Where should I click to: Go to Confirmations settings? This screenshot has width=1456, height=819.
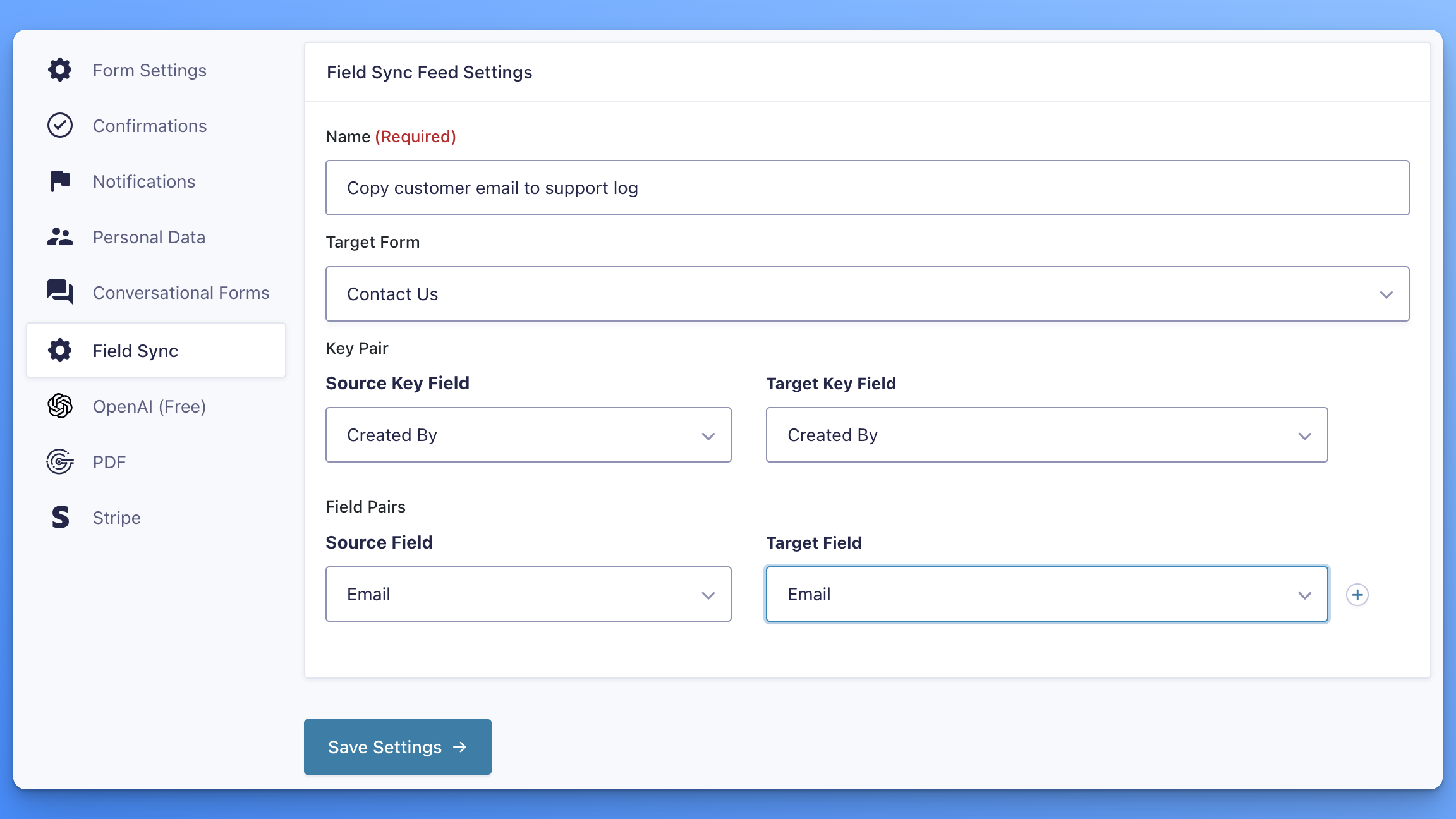pyautogui.click(x=156, y=125)
